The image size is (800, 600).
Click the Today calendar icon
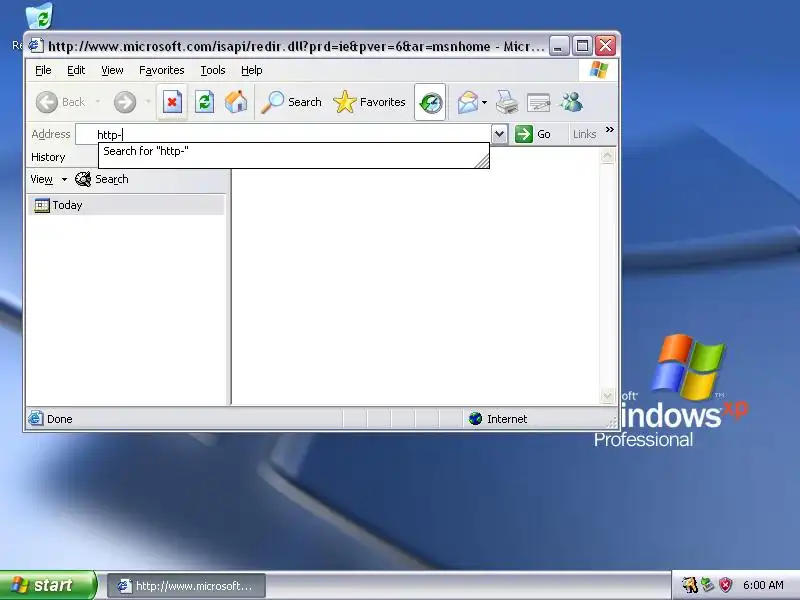click(x=41, y=205)
